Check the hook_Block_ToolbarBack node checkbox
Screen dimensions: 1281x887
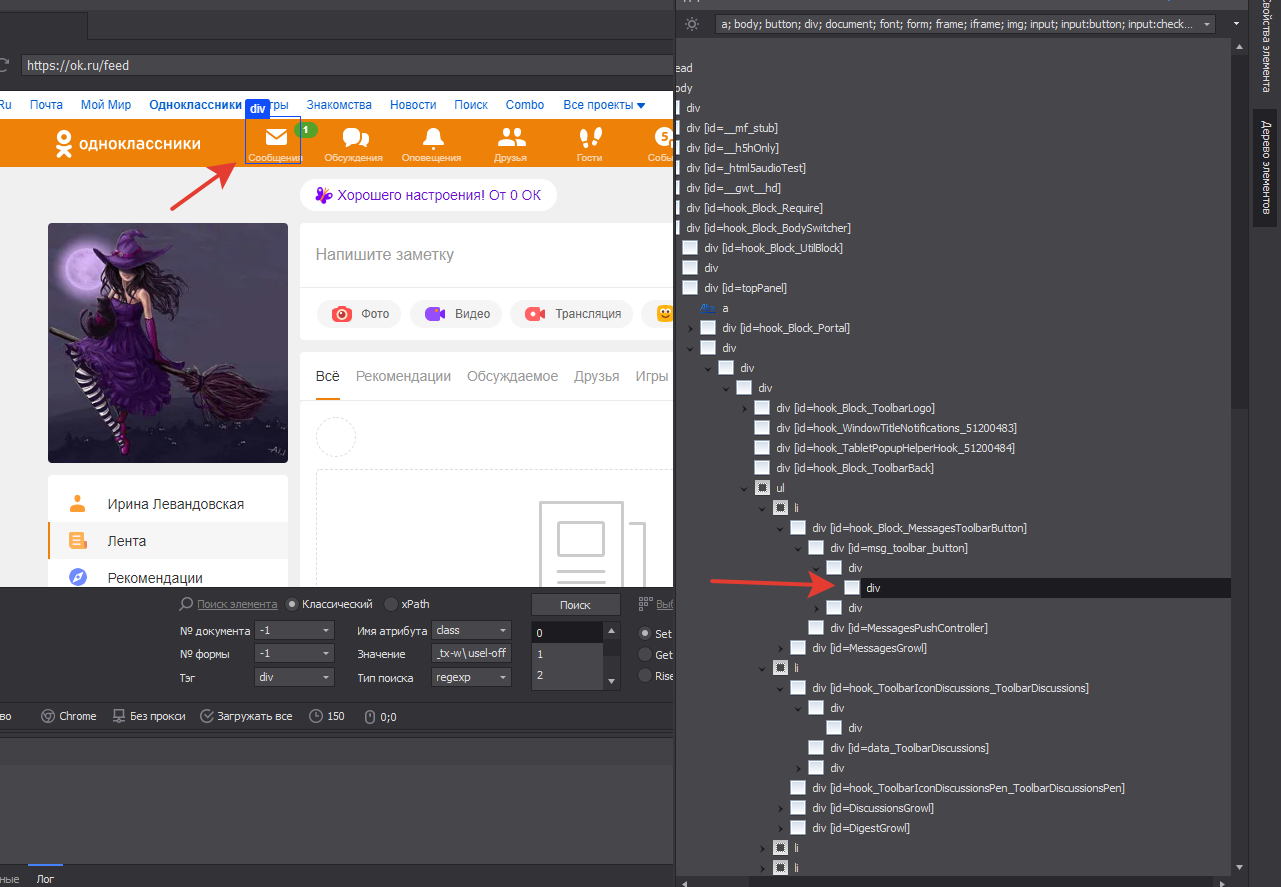762,468
